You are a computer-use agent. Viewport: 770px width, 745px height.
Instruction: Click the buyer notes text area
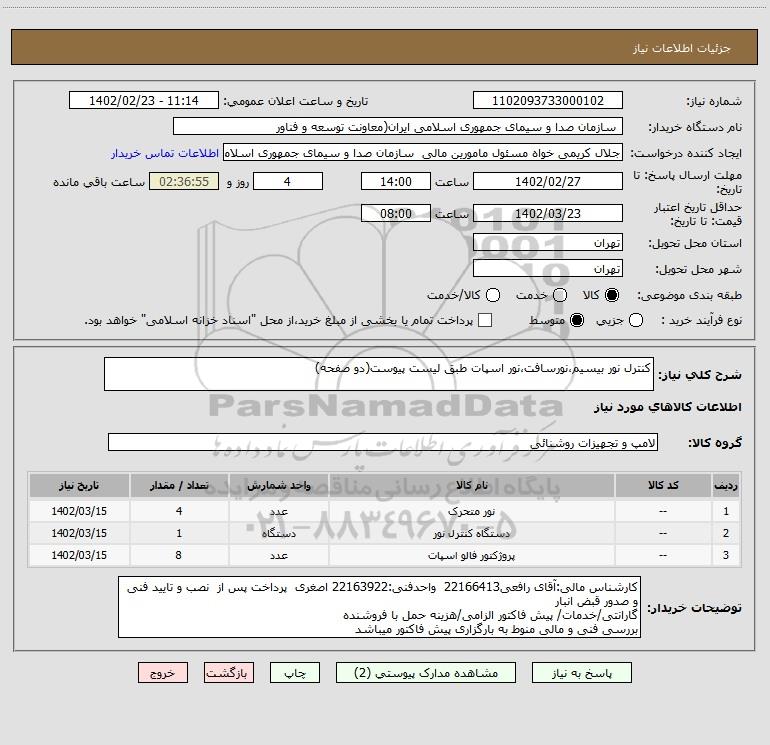pos(379,607)
